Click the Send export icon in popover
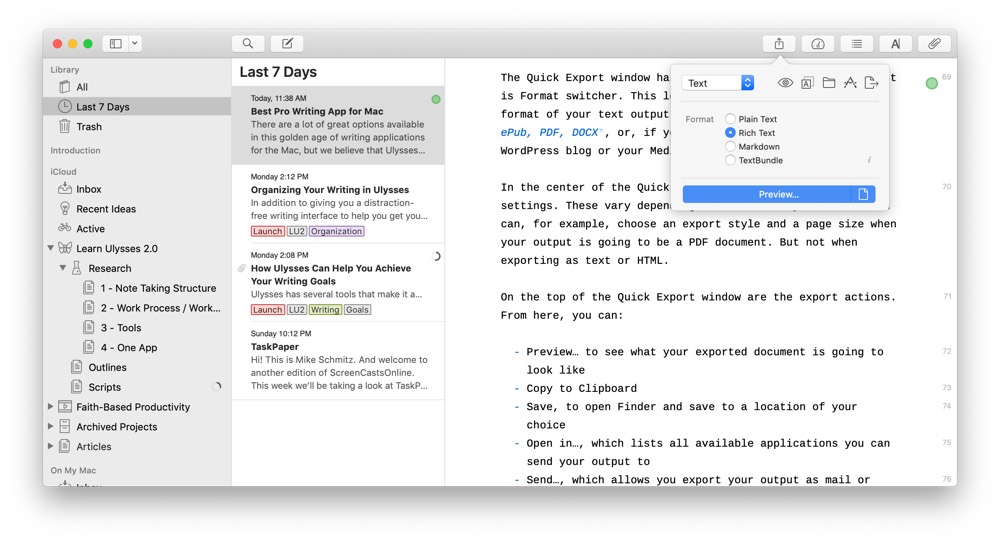This screenshot has height=543, width=1000. click(871, 83)
